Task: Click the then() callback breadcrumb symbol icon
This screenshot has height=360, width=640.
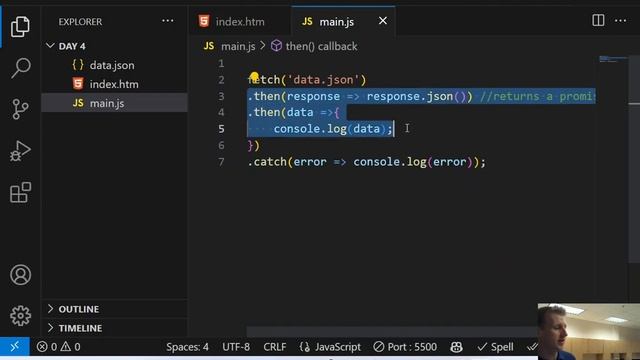Action: [276, 46]
